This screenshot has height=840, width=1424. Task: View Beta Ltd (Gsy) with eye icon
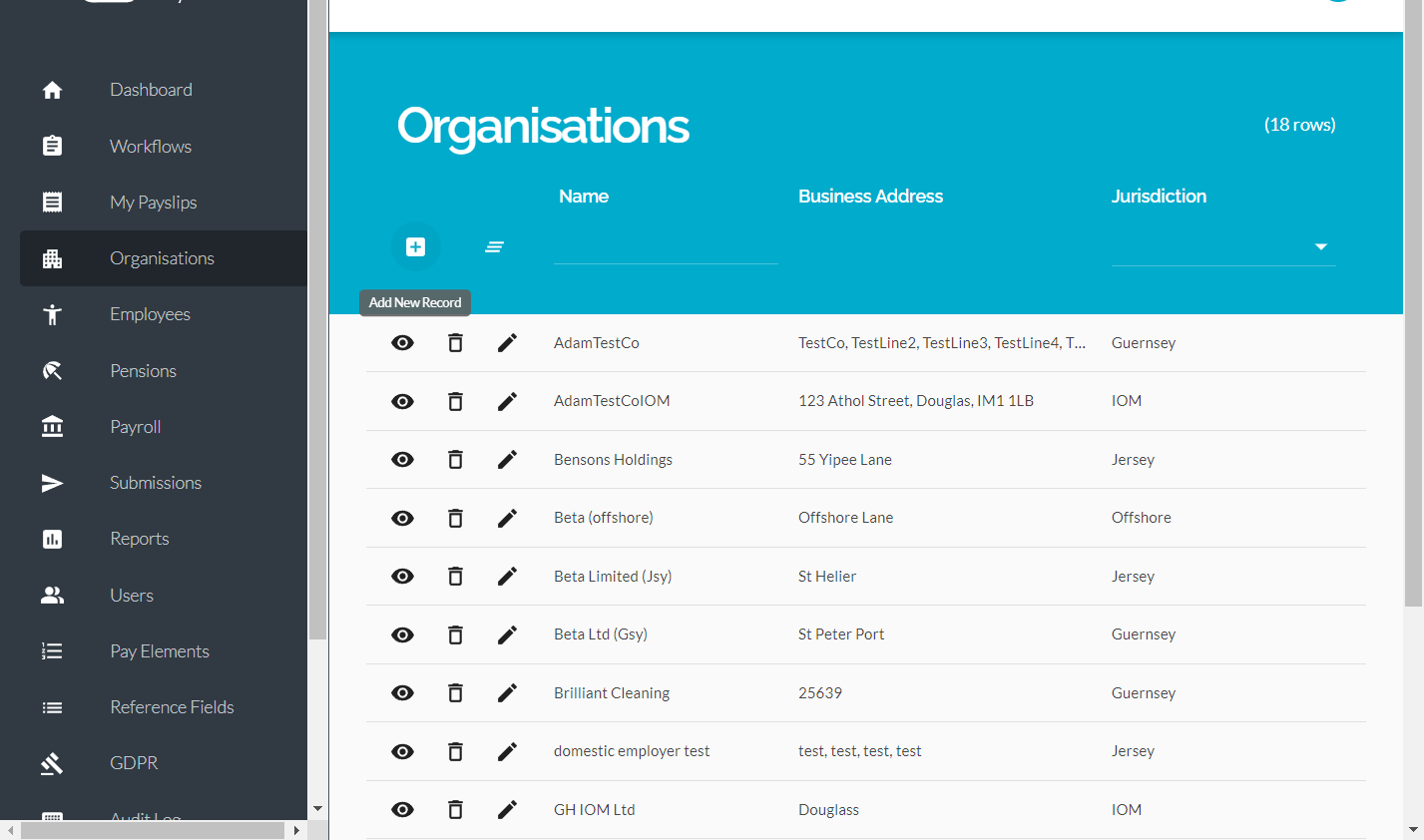(x=402, y=634)
